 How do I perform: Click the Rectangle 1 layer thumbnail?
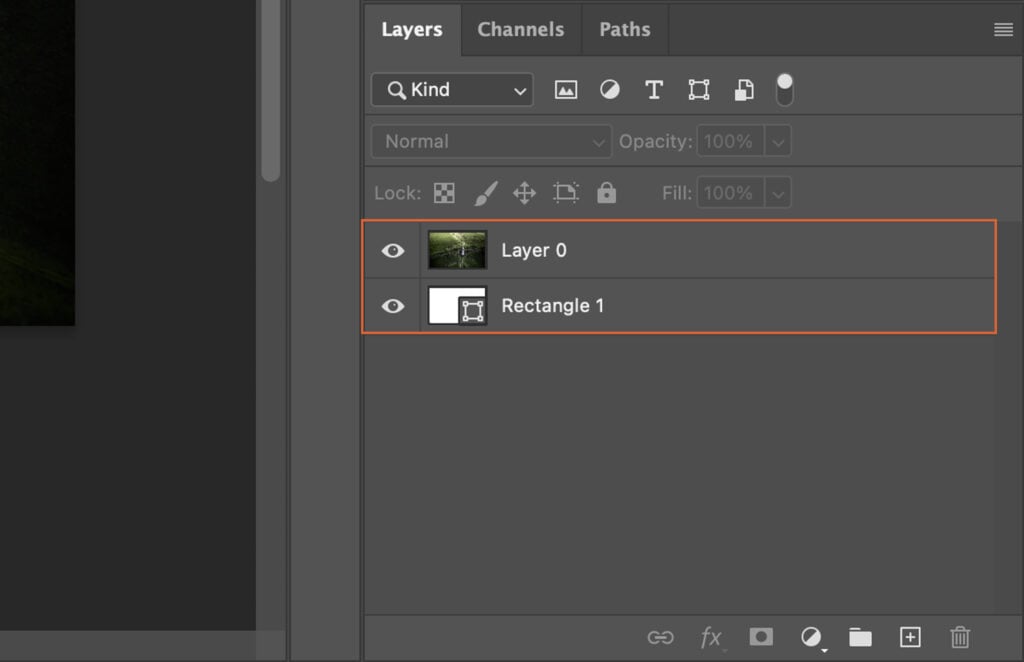click(x=457, y=306)
